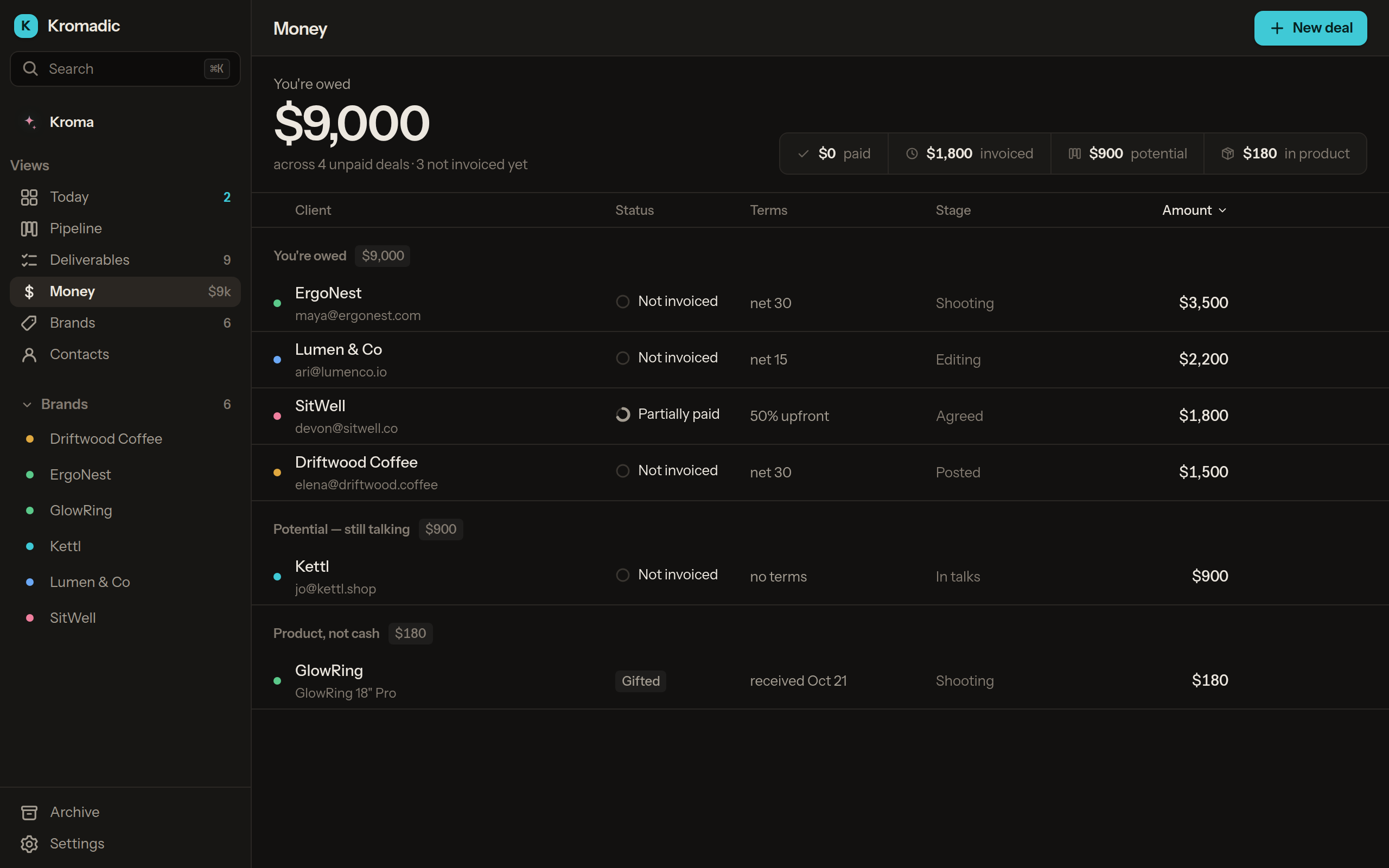
Task: Click SitWell pink dot in sidebar
Action: click(x=30, y=618)
